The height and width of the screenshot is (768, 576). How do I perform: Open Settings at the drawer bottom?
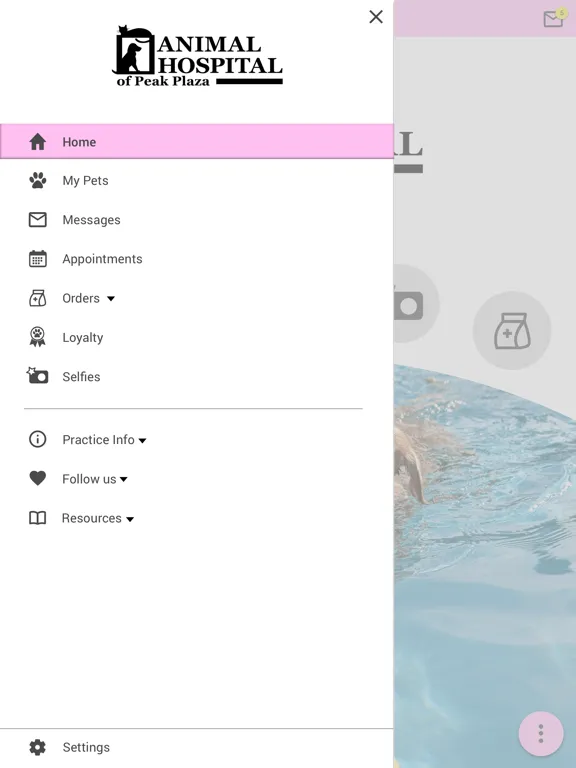(196, 747)
